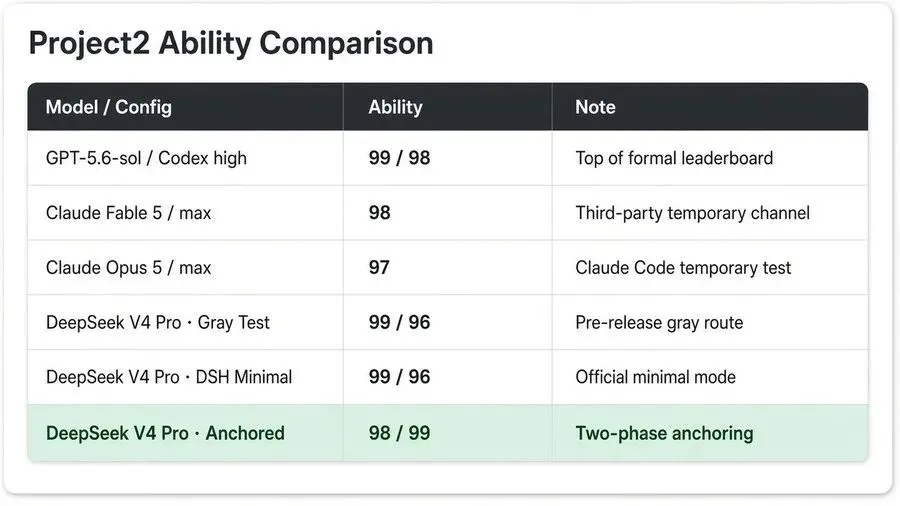Select the Top of formal leaderboard note
900x506 pixels.
tap(674, 158)
